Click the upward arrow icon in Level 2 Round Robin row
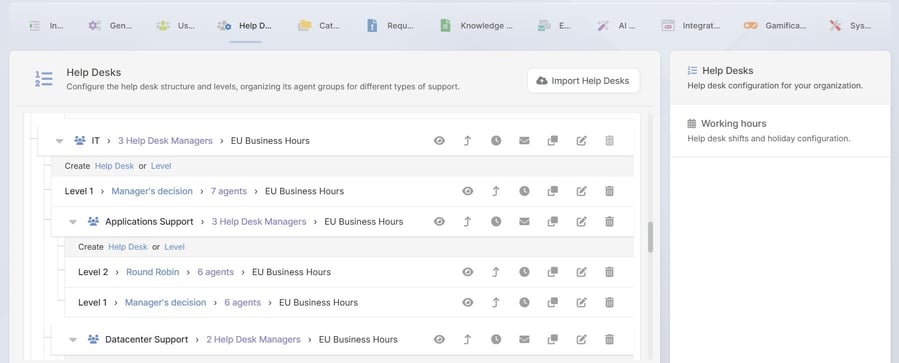Screen dimensions: 899x363 point(496,272)
